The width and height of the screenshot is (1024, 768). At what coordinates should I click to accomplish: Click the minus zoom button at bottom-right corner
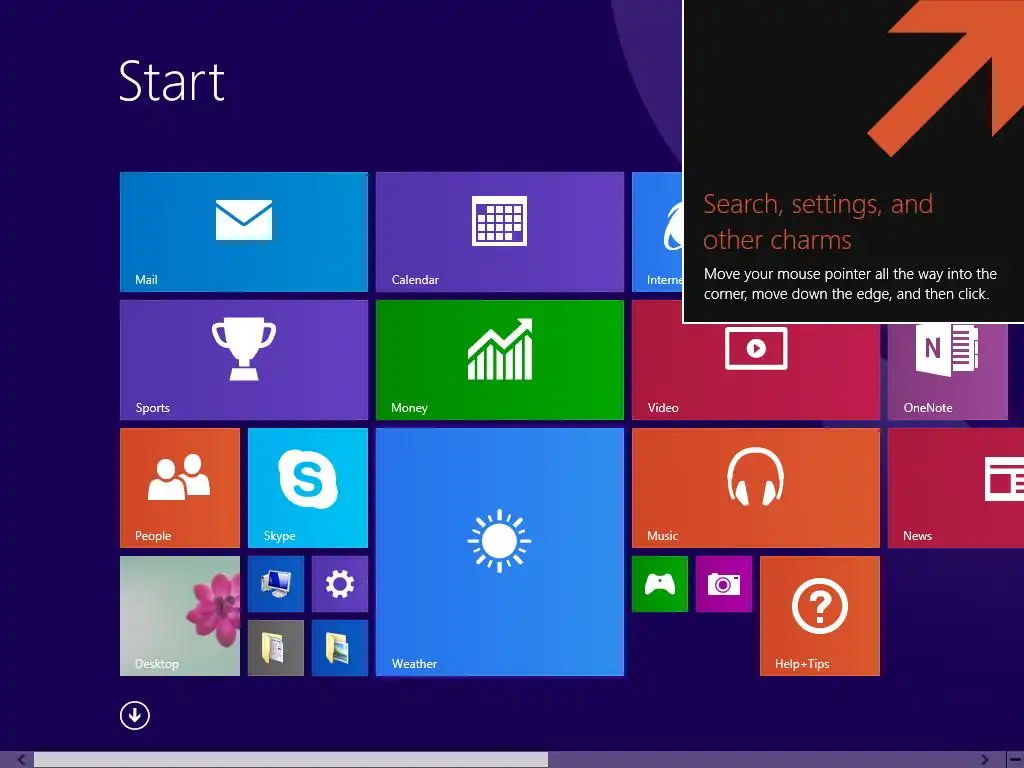click(1014, 760)
